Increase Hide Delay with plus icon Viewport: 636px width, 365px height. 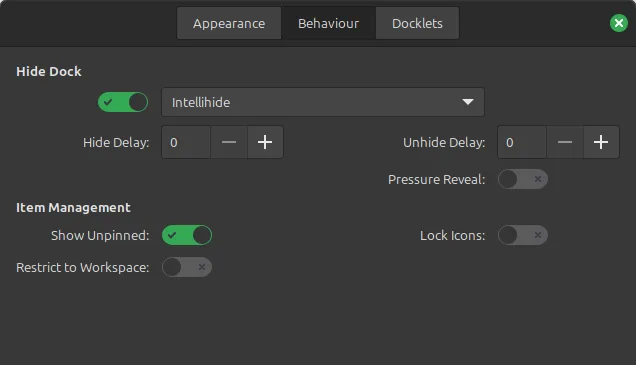click(x=265, y=142)
